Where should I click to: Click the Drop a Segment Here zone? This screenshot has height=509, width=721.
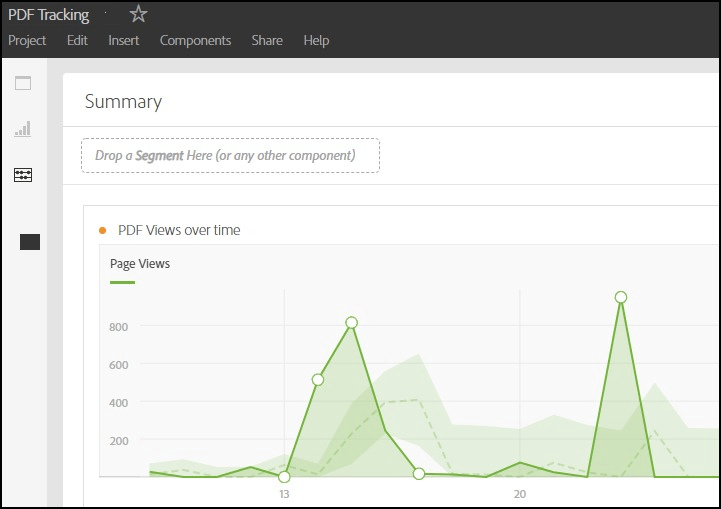230,155
